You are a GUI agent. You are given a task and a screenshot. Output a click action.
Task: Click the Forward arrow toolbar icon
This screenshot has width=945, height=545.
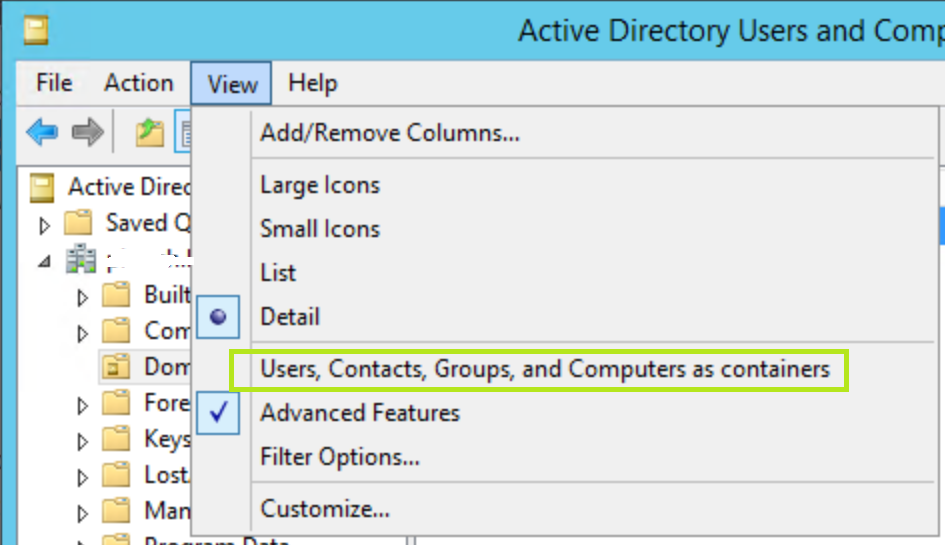click(88, 132)
